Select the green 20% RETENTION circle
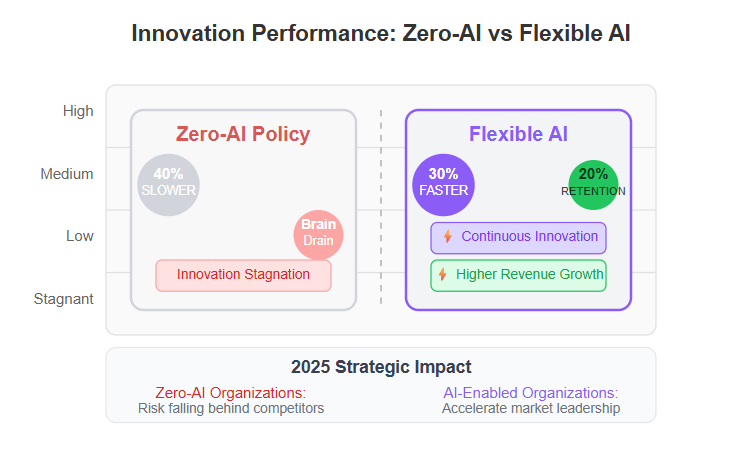The image size is (753, 473). click(593, 185)
